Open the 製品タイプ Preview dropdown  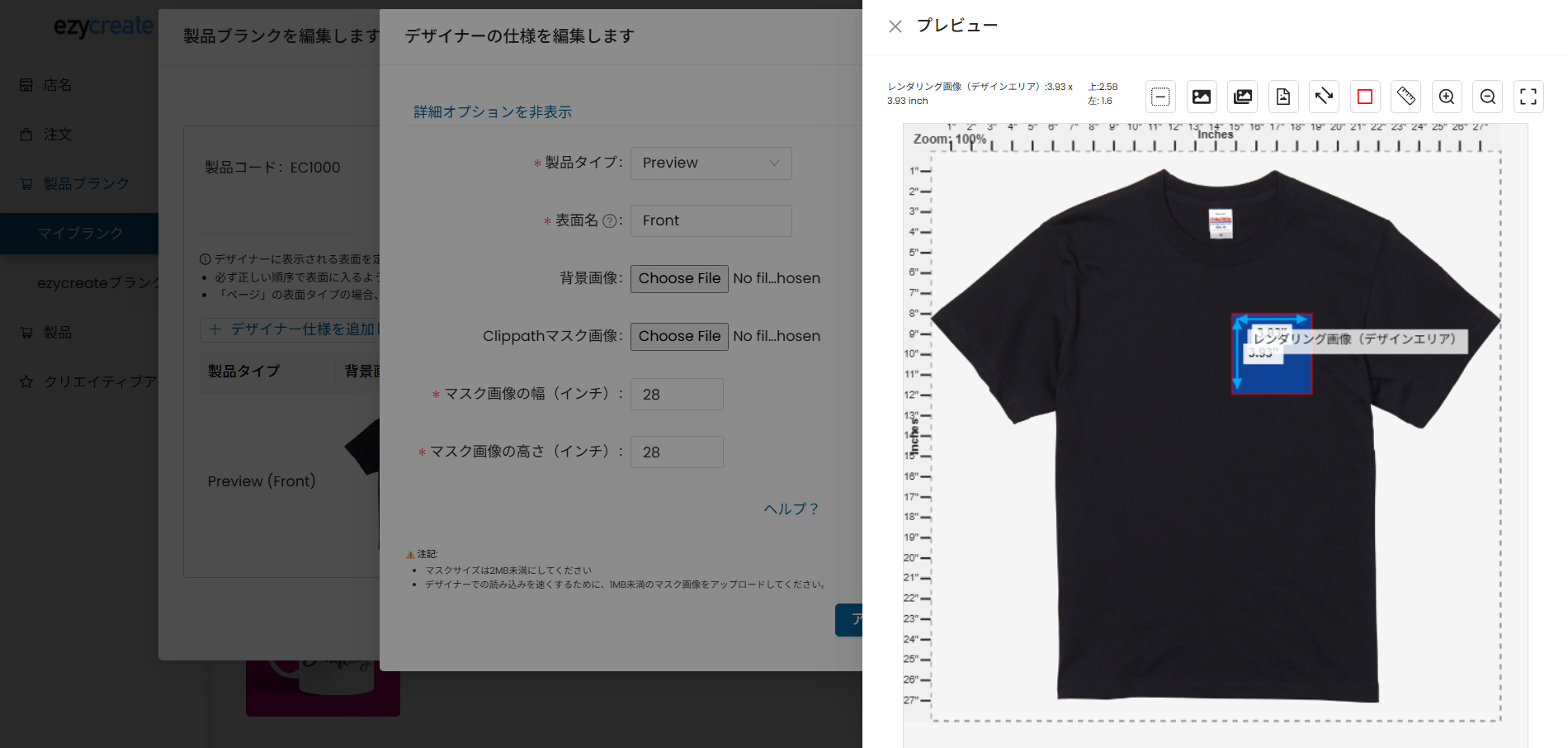tap(711, 163)
